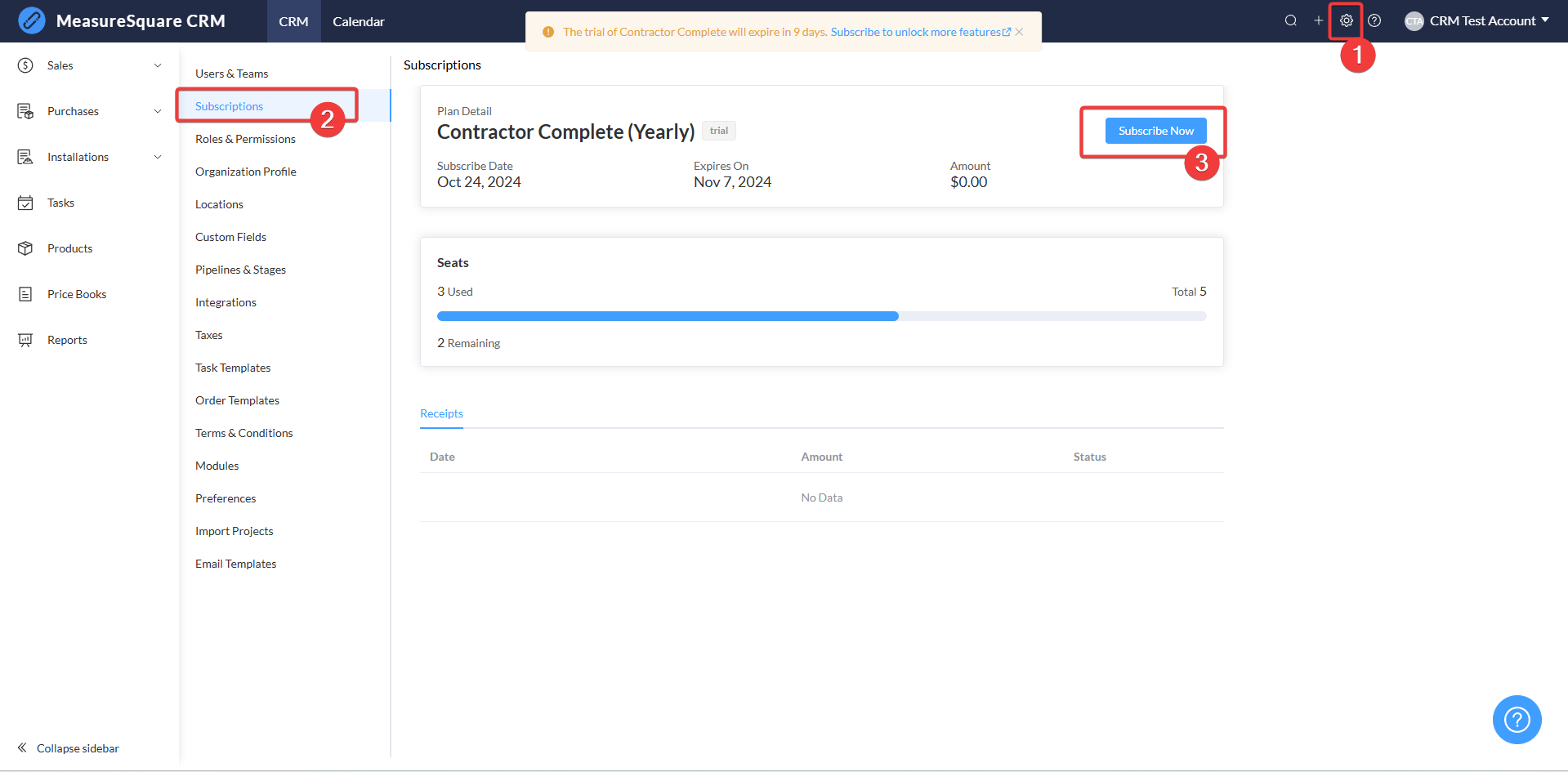The image size is (1568, 772).
Task: Open the Price Books sidebar label
Action: 77,294
